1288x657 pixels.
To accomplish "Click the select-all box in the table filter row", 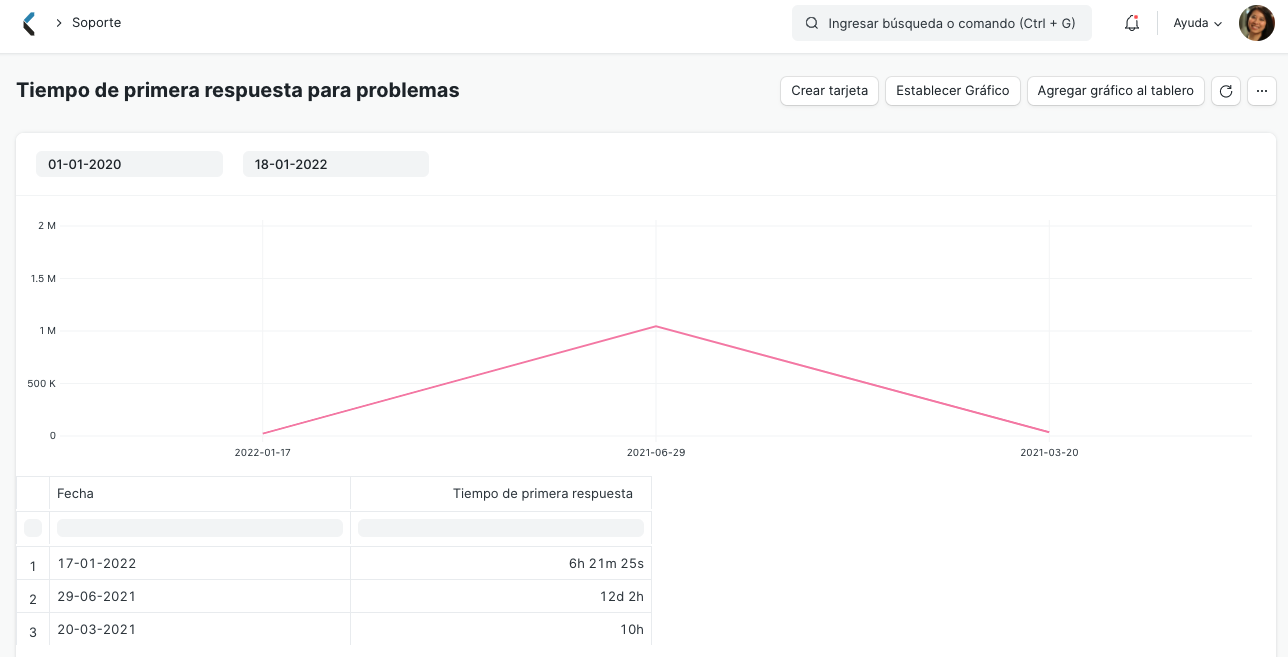I will coord(33,527).
